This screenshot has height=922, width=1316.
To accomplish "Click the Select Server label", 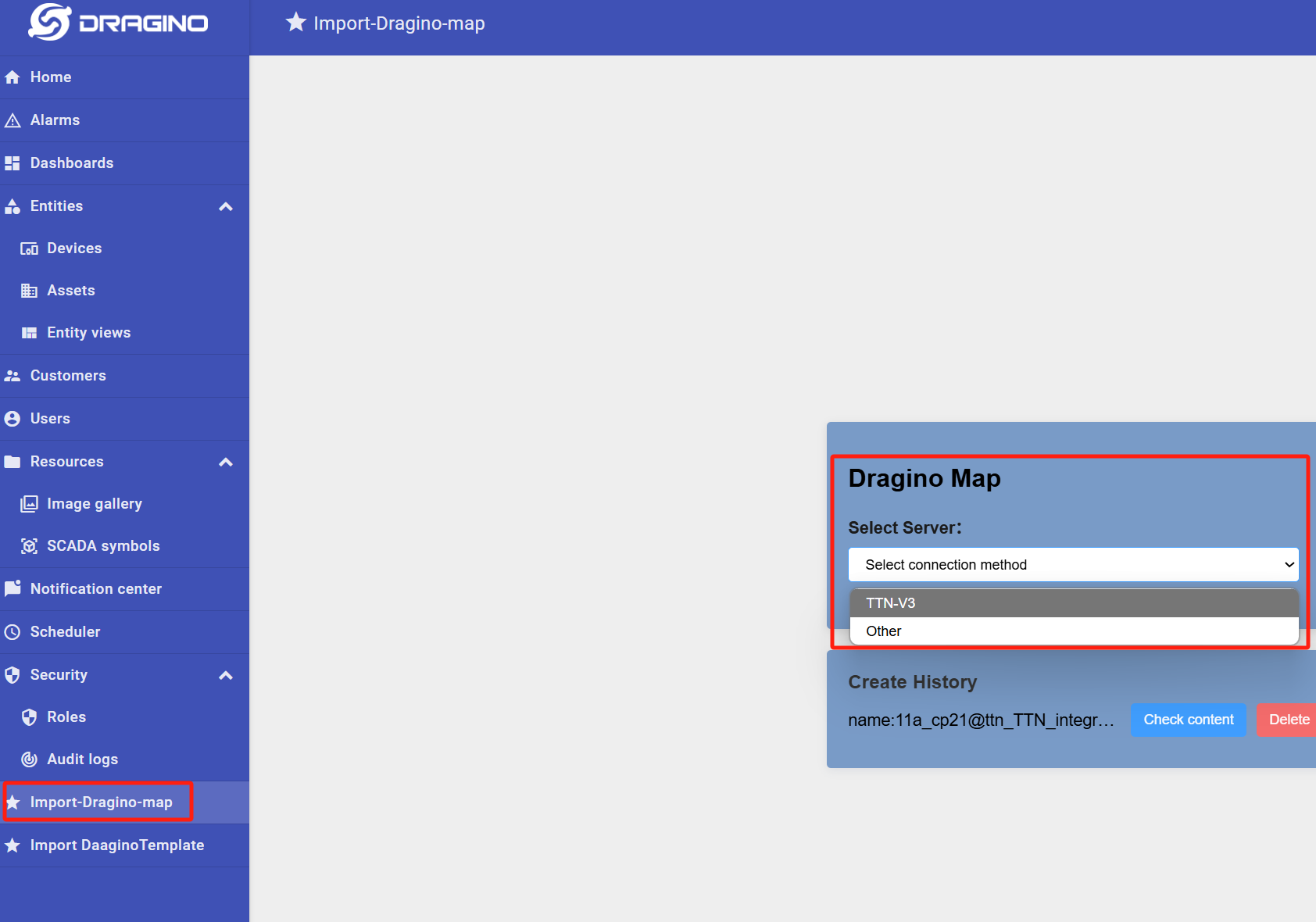I will pos(905,528).
